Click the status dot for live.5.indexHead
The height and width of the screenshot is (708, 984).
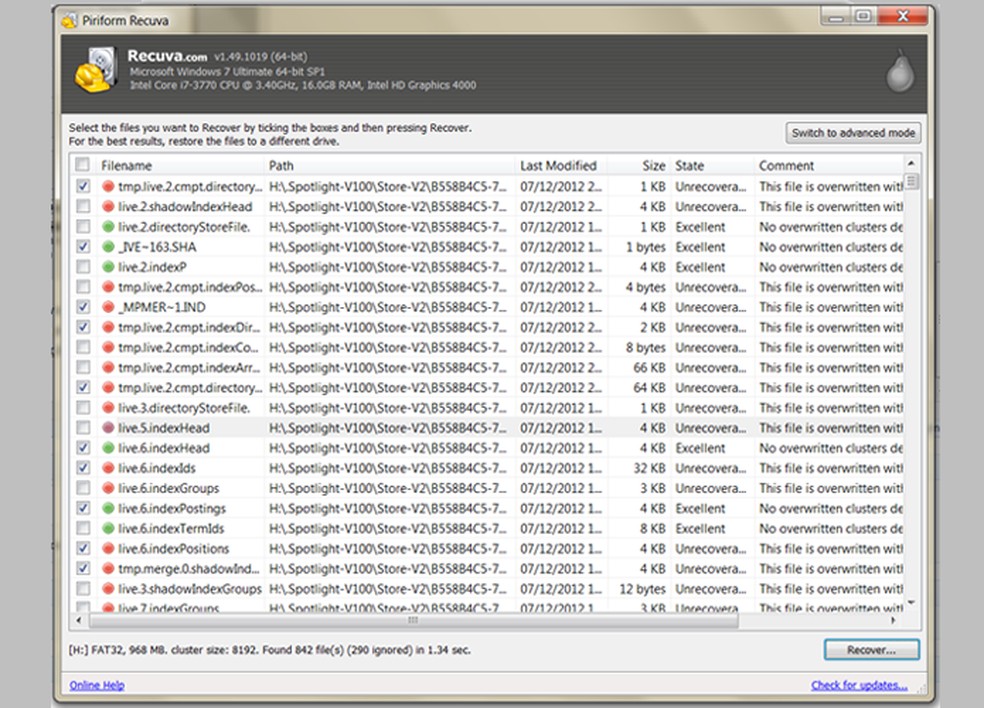[108, 428]
